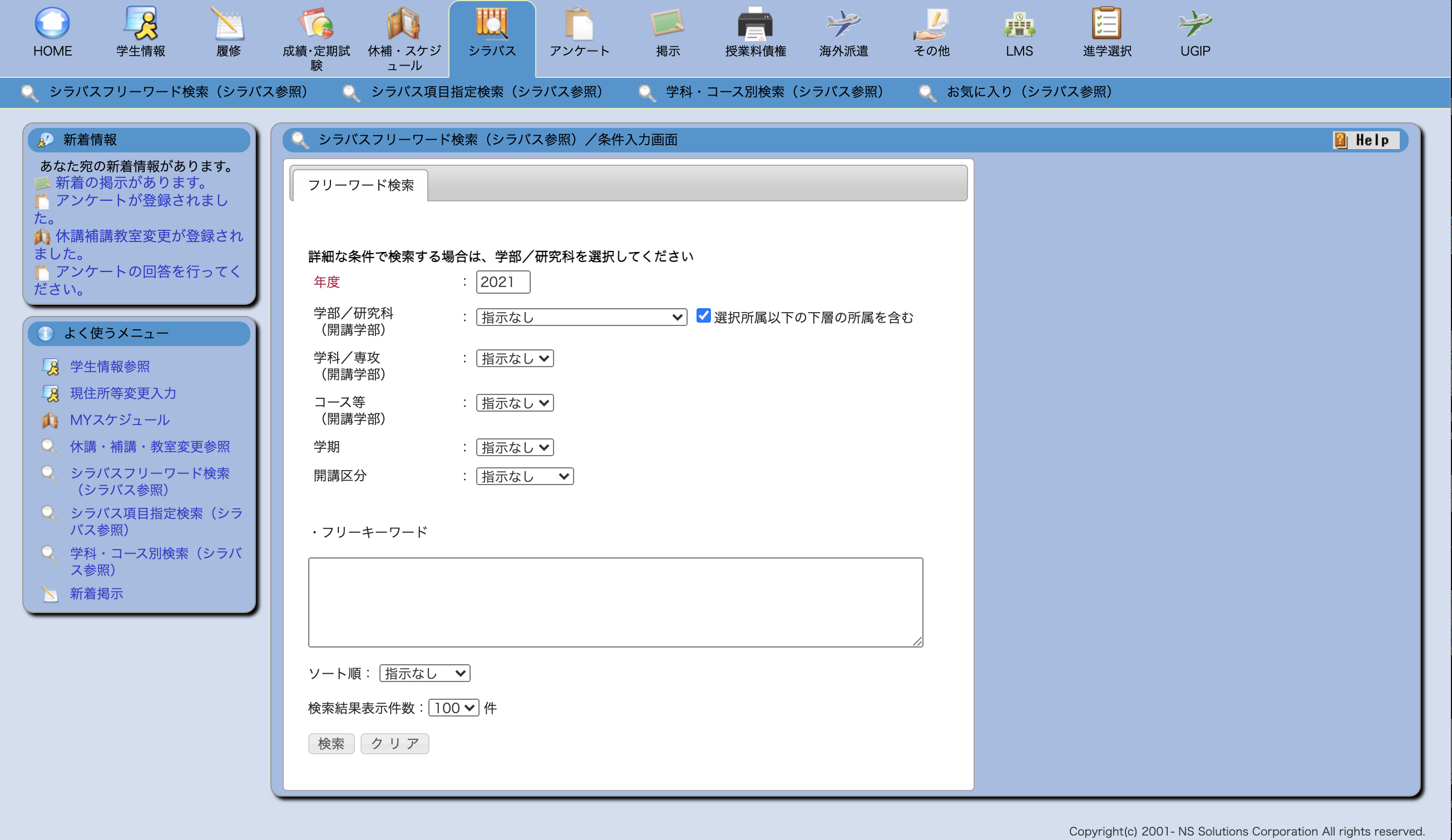1452x840 pixels.
Task: Click the 検索 search button
Action: 332,744
